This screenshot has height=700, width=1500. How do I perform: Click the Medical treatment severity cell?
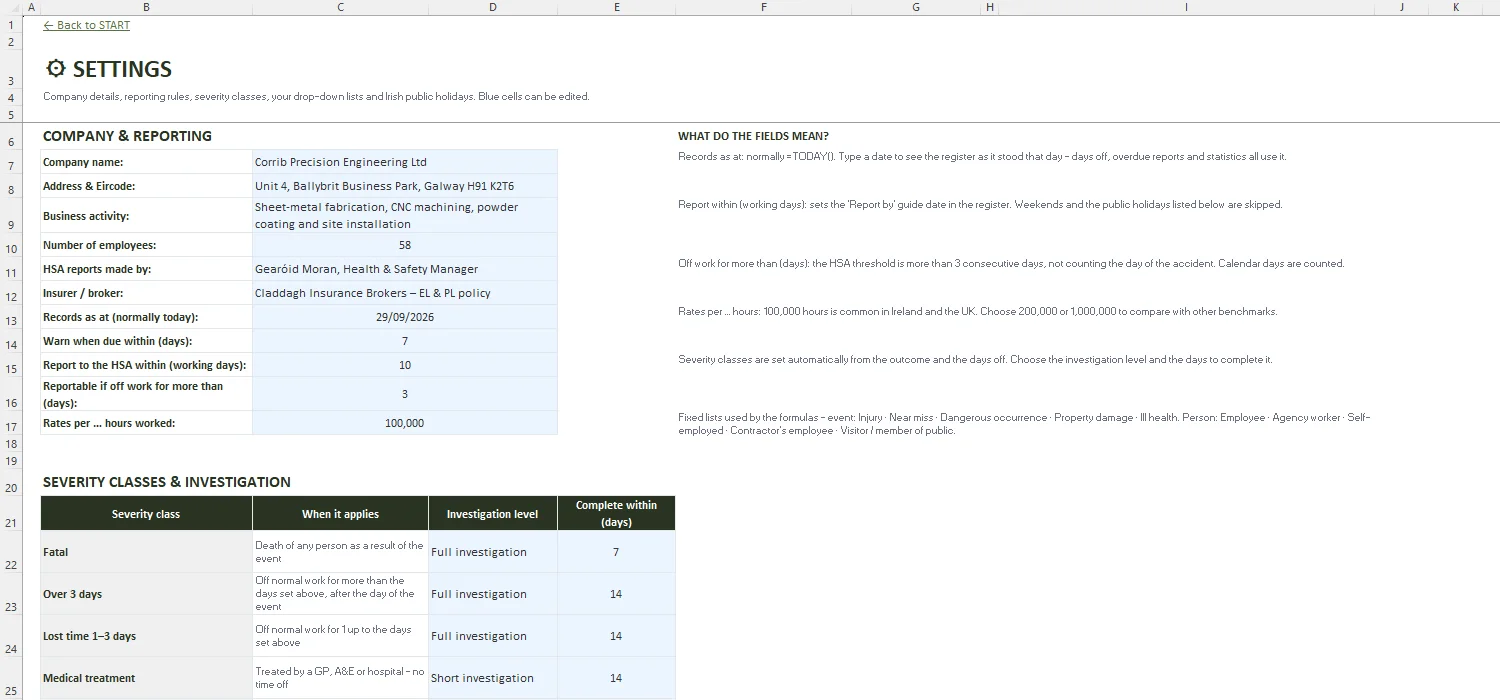coord(146,678)
